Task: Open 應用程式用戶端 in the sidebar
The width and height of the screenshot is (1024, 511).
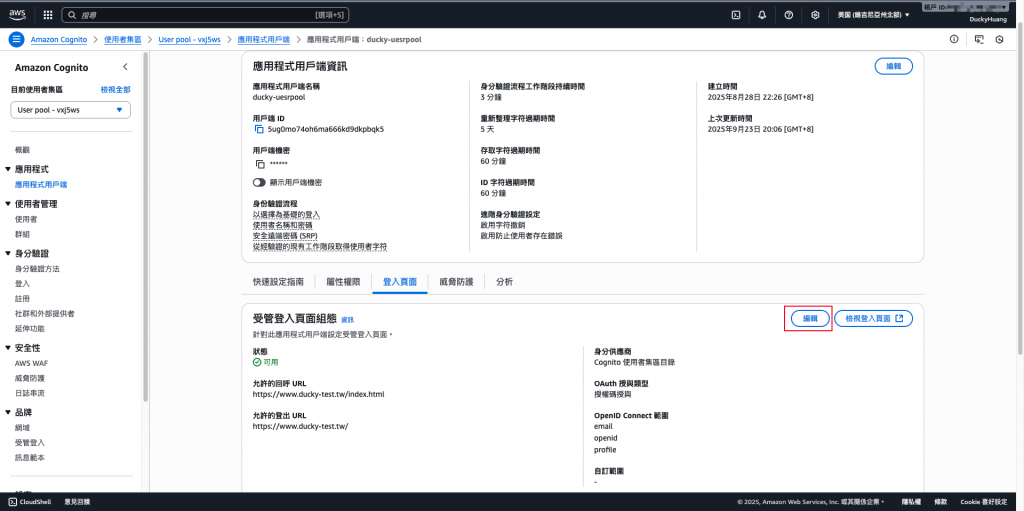Action: click(x=41, y=185)
